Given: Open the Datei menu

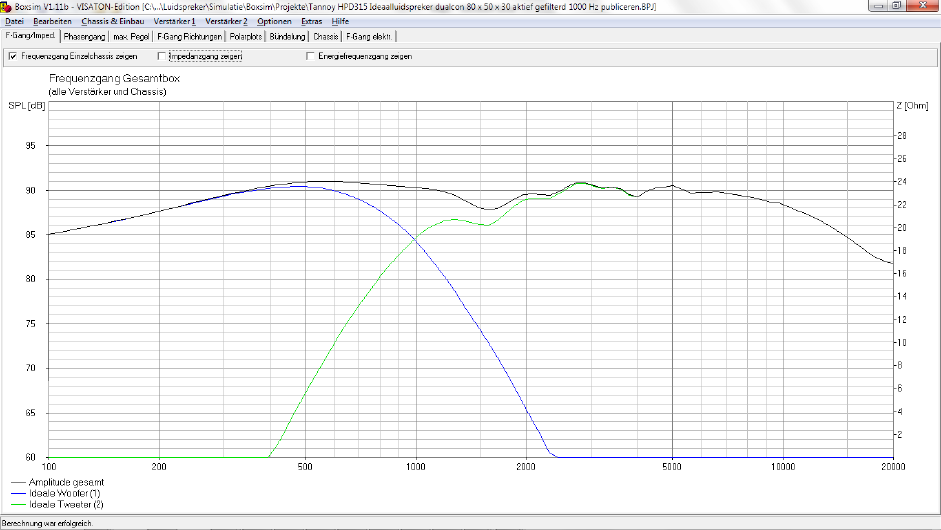Looking at the screenshot, I should click(x=14, y=21).
